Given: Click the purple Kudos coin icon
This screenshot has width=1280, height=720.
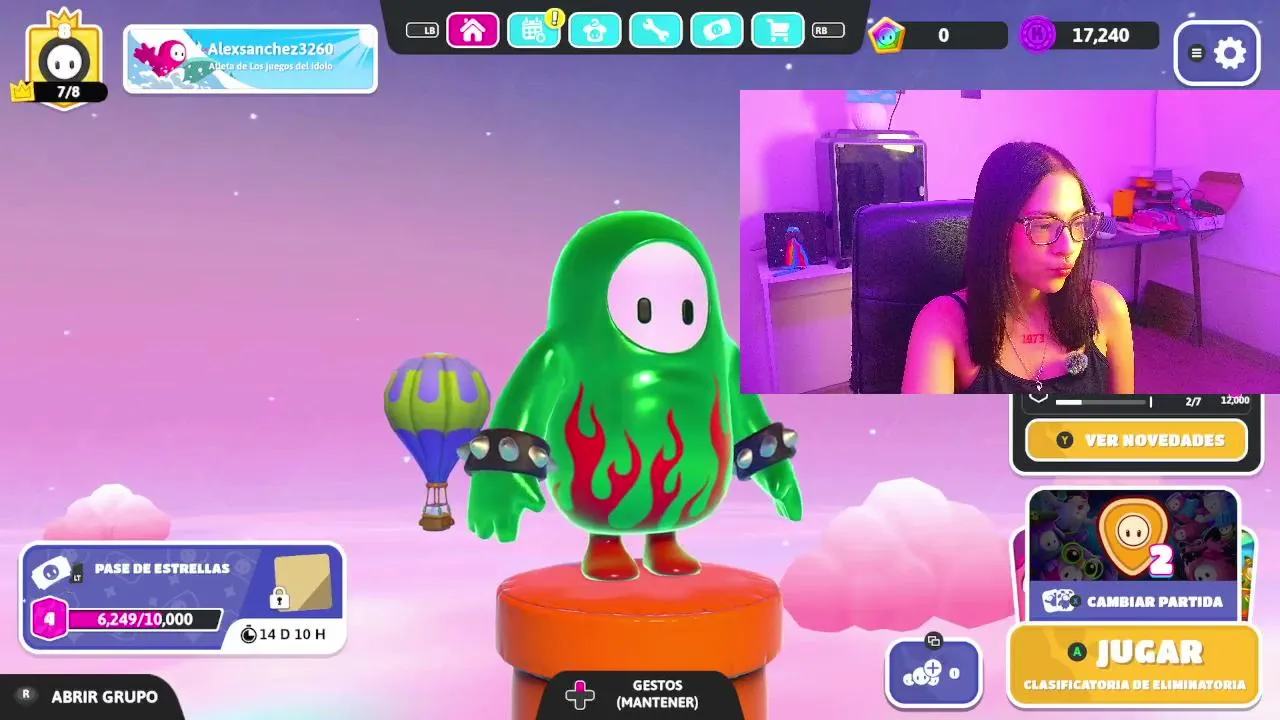Looking at the screenshot, I should pos(1038,36).
